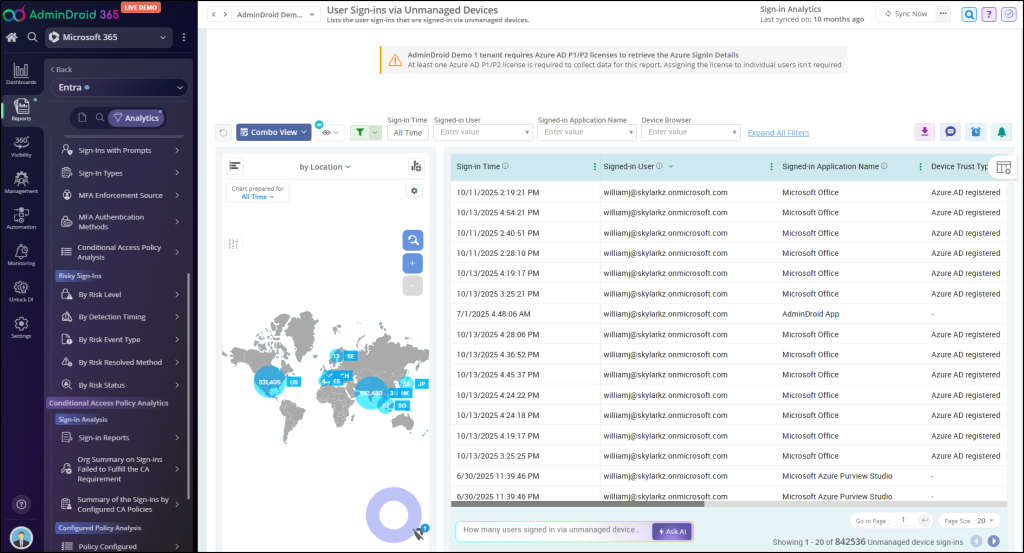Click the email report icon

pyautogui.click(x=950, y=132)
